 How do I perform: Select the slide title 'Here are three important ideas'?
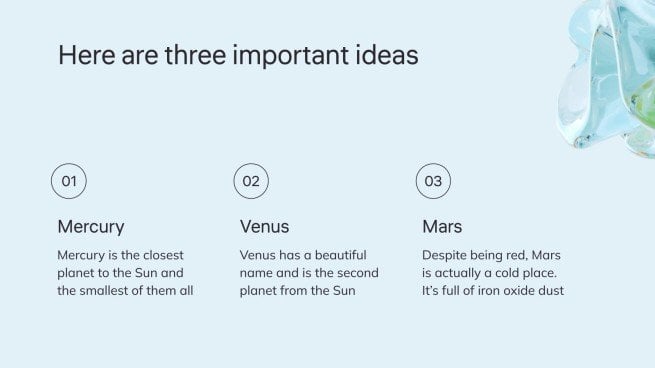(238, 56)
